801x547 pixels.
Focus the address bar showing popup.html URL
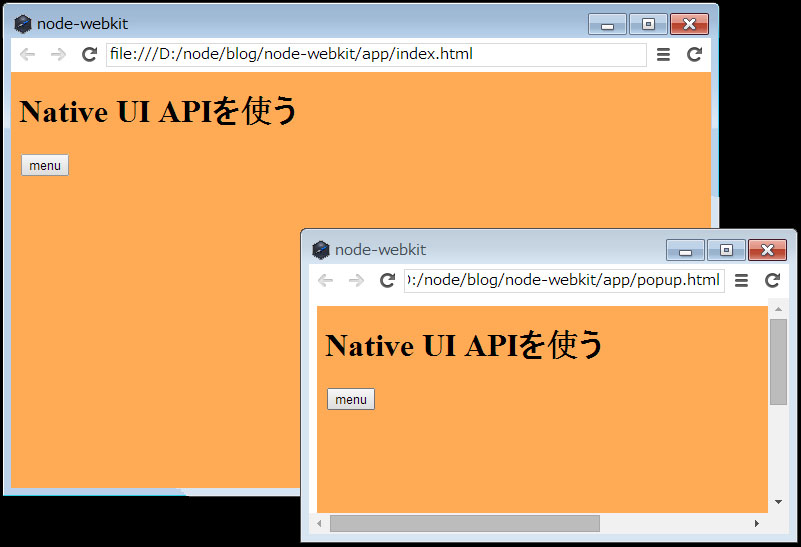click(x=563, y=281)
